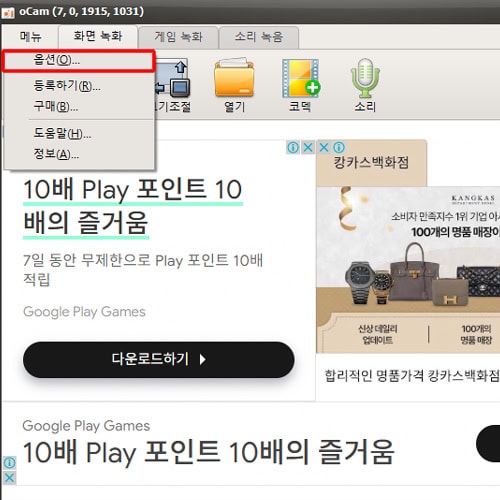This screenshot has width=500, height=500.
Task: Click bottom banner 10배 Play 포인트 headline
Action: 209,452
